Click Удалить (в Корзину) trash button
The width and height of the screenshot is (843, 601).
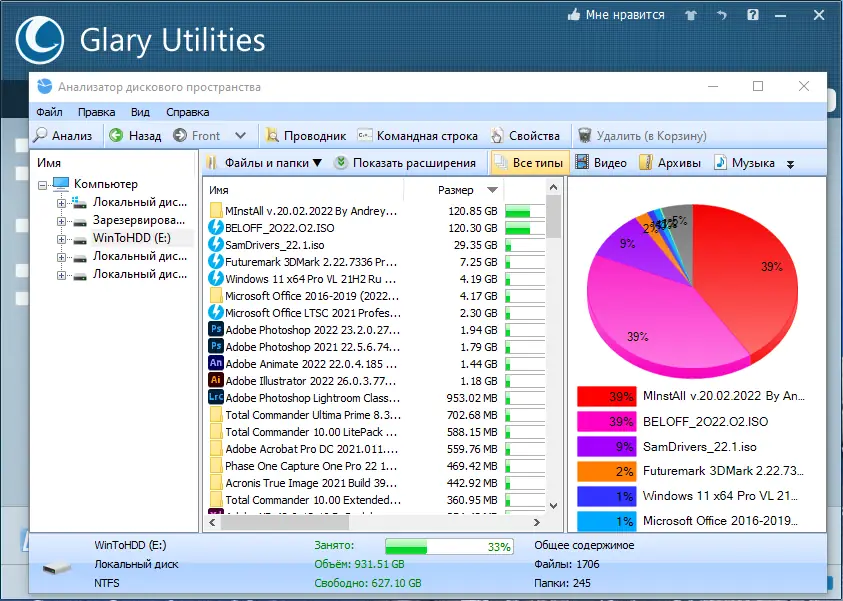642,135
